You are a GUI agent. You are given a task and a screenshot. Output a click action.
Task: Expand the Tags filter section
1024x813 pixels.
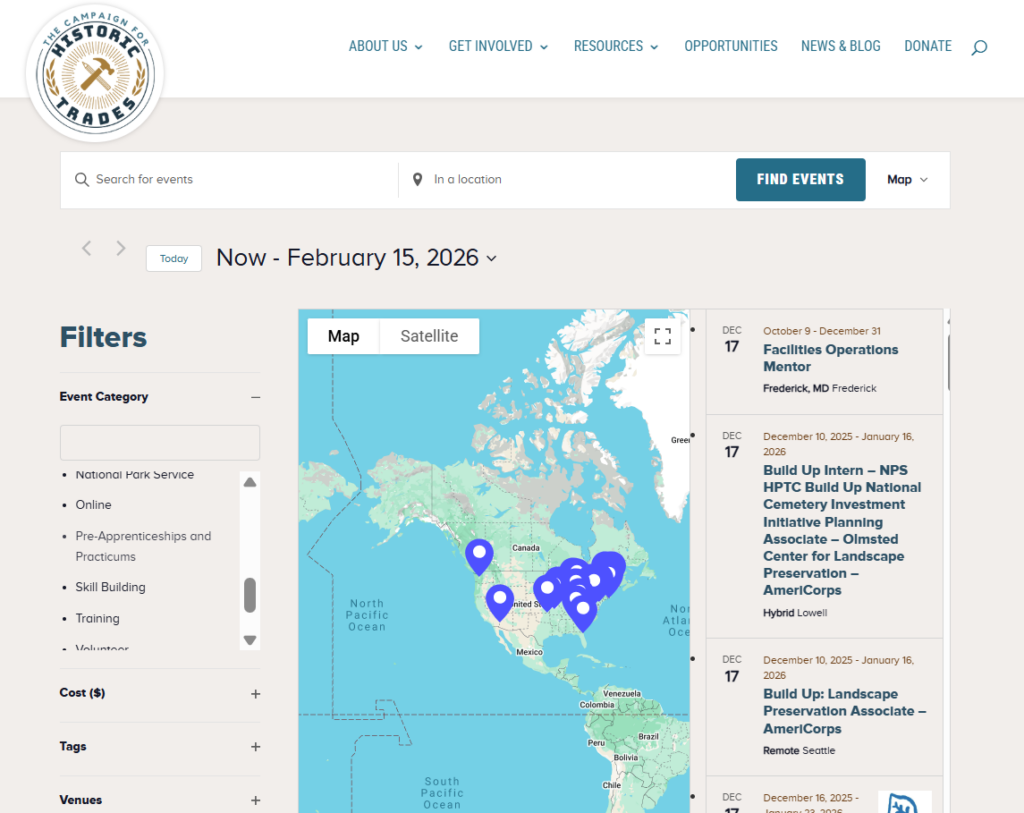pos(255,747)
